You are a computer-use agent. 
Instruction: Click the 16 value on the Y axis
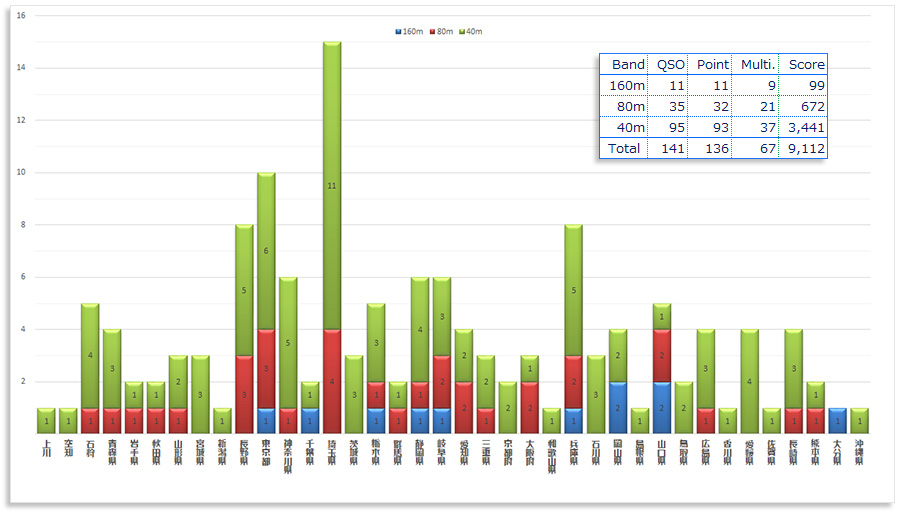coord(22,16)
